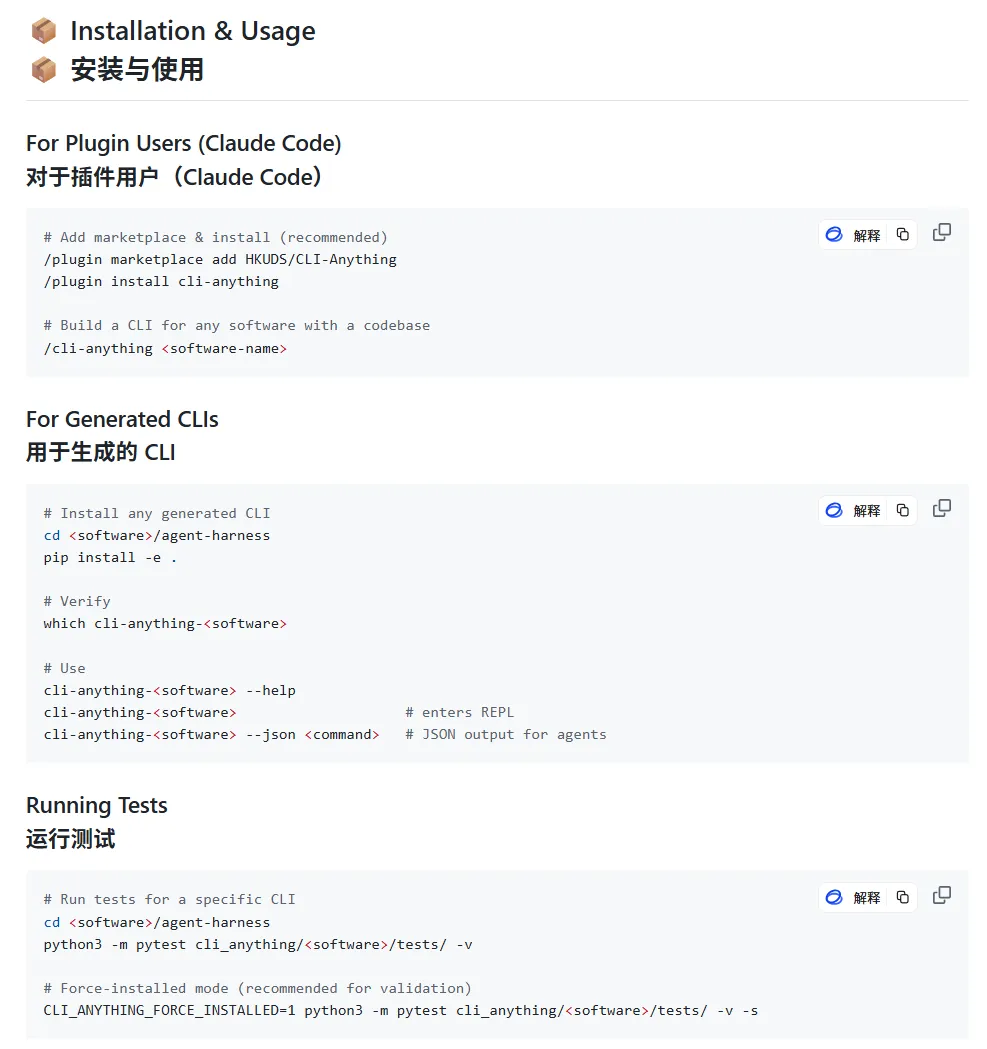Click the Running Tests heading
Image resolution: width=987 pixels, height=1049 pixels.
[x=97, y=805]
